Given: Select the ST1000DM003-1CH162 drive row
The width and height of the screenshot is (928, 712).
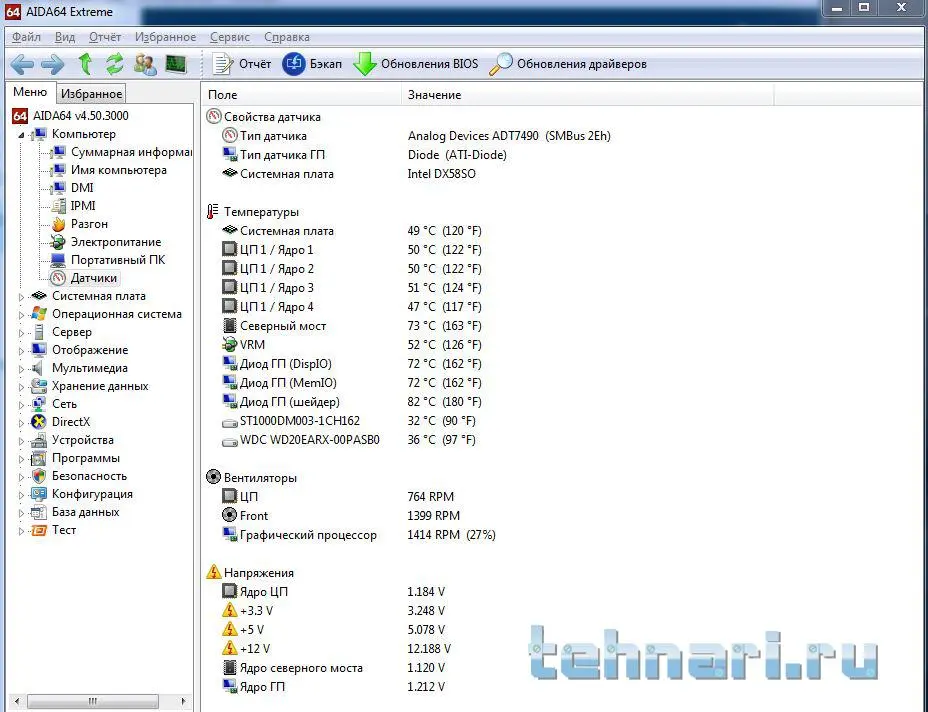Looking at the screenshot, I should pyautogui.click(x=349, y=421).
